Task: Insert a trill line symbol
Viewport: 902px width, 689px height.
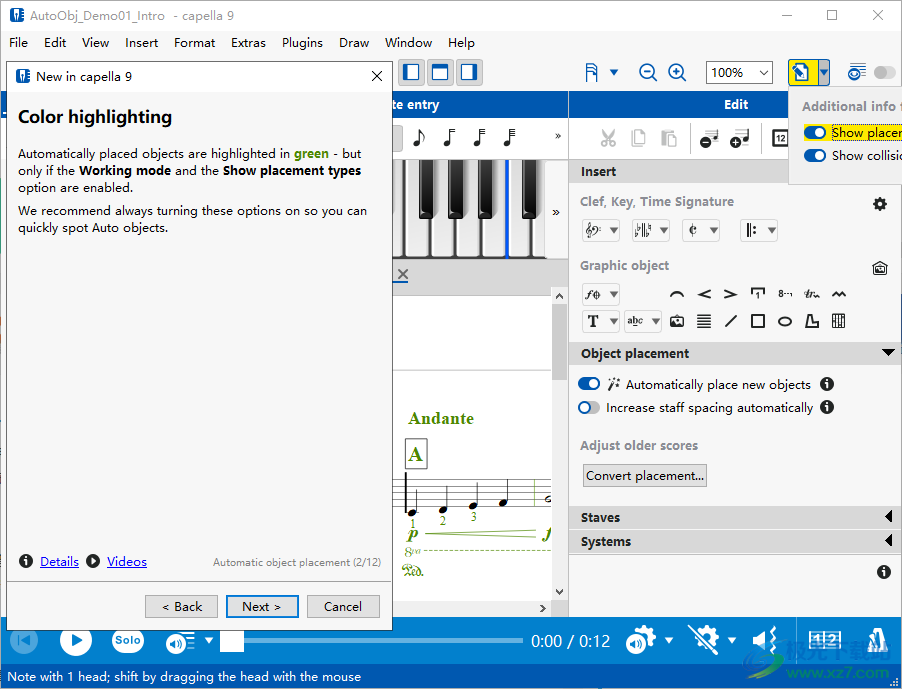Action: coord(812,294)
